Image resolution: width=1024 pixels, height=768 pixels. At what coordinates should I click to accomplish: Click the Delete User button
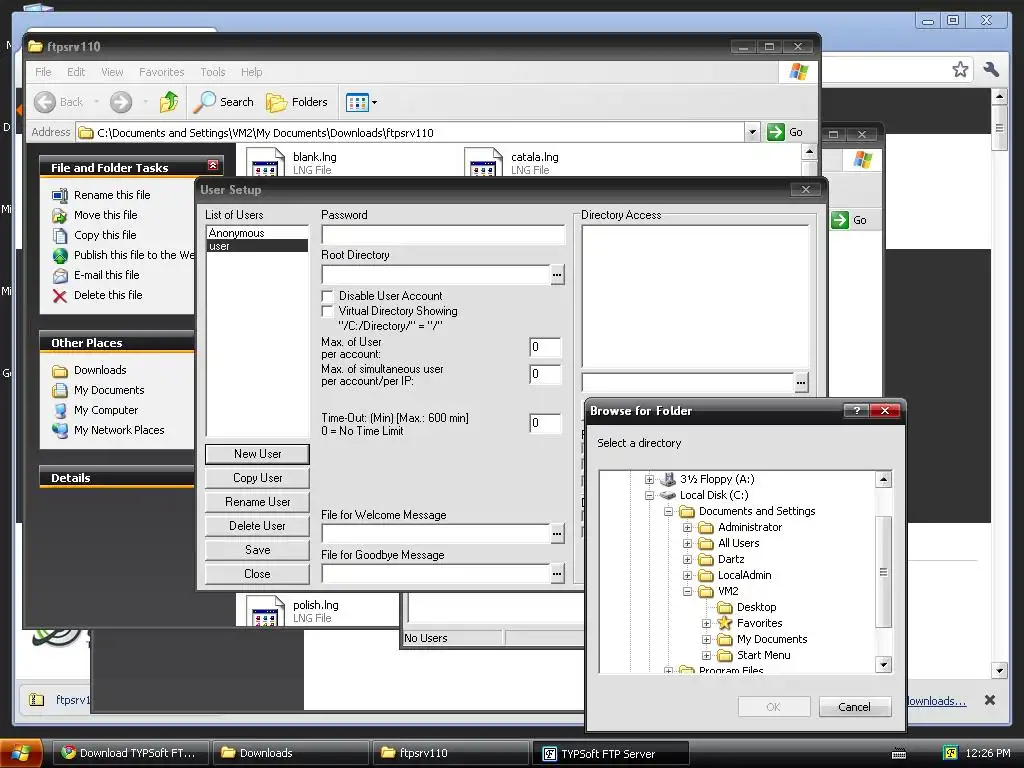[x=257, y=526]
